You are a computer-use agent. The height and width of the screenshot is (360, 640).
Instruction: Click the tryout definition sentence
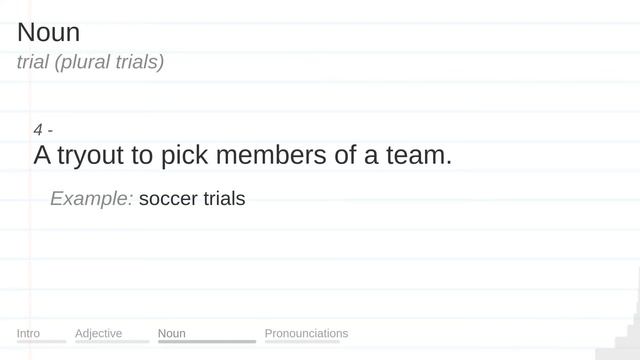[x=242, y=156]
